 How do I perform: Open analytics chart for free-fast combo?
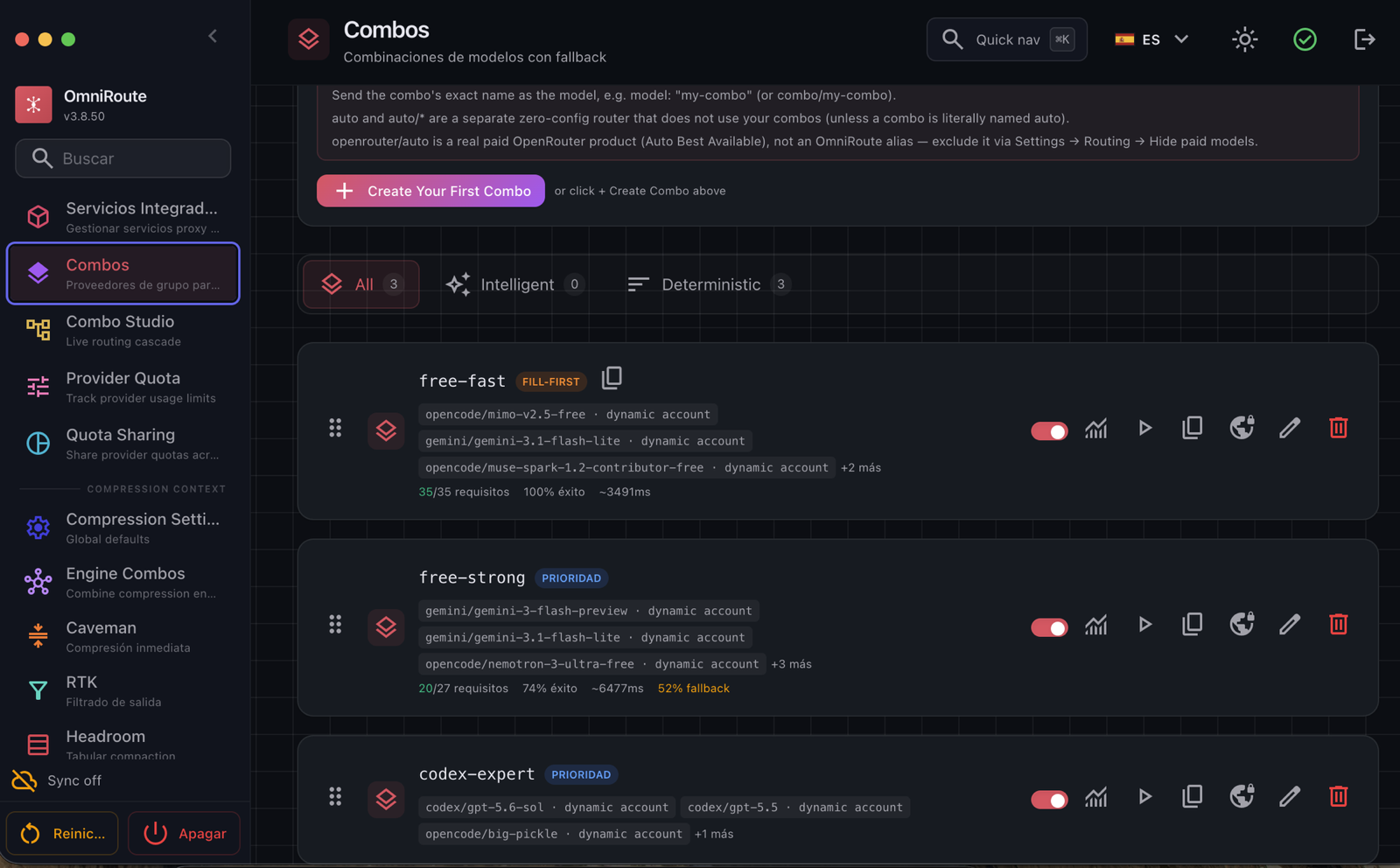click(1096, 428)
